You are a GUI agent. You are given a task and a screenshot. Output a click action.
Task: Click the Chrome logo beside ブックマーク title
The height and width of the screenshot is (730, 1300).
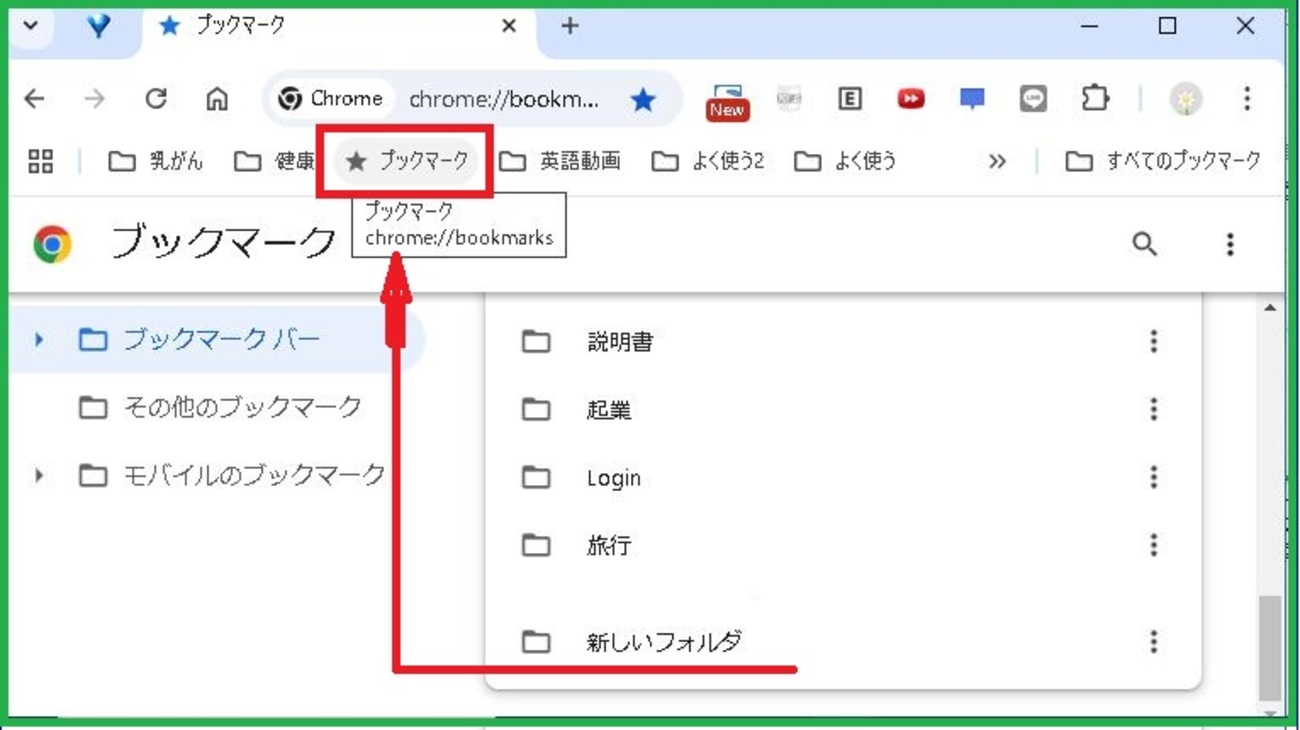52,244
